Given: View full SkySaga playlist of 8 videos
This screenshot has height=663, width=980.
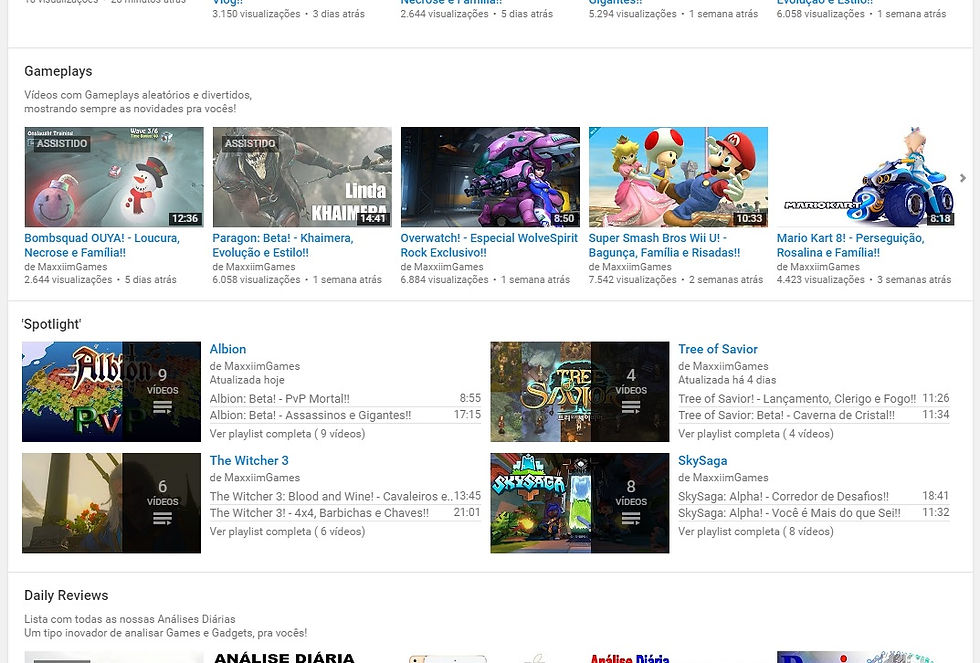Looking at the screenshot, I should 756,531.
